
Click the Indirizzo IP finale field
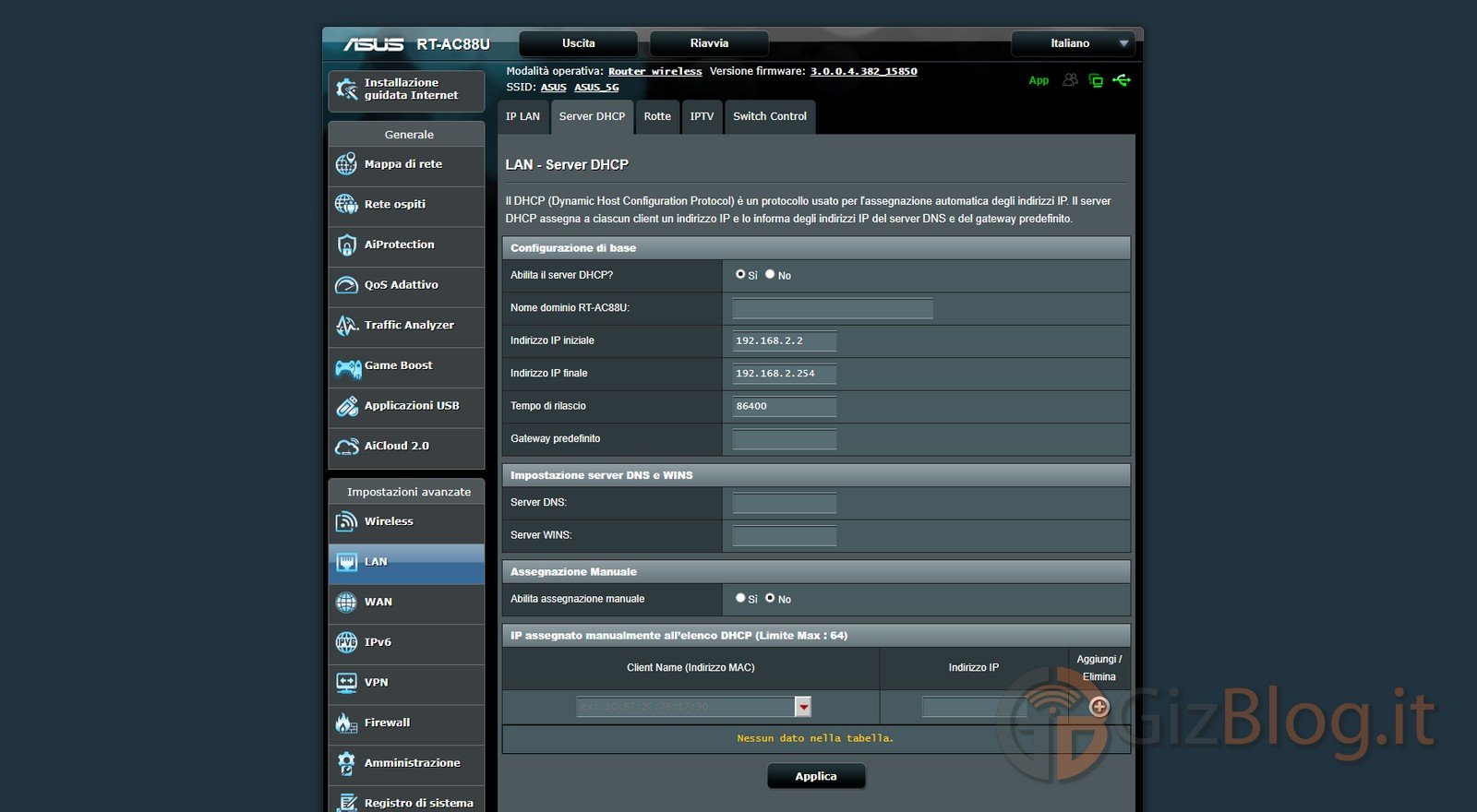click(x=785, y=374)
